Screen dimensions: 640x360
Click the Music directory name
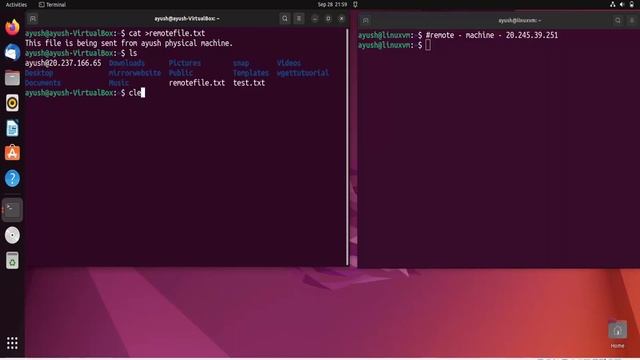(x=119, y=83)
